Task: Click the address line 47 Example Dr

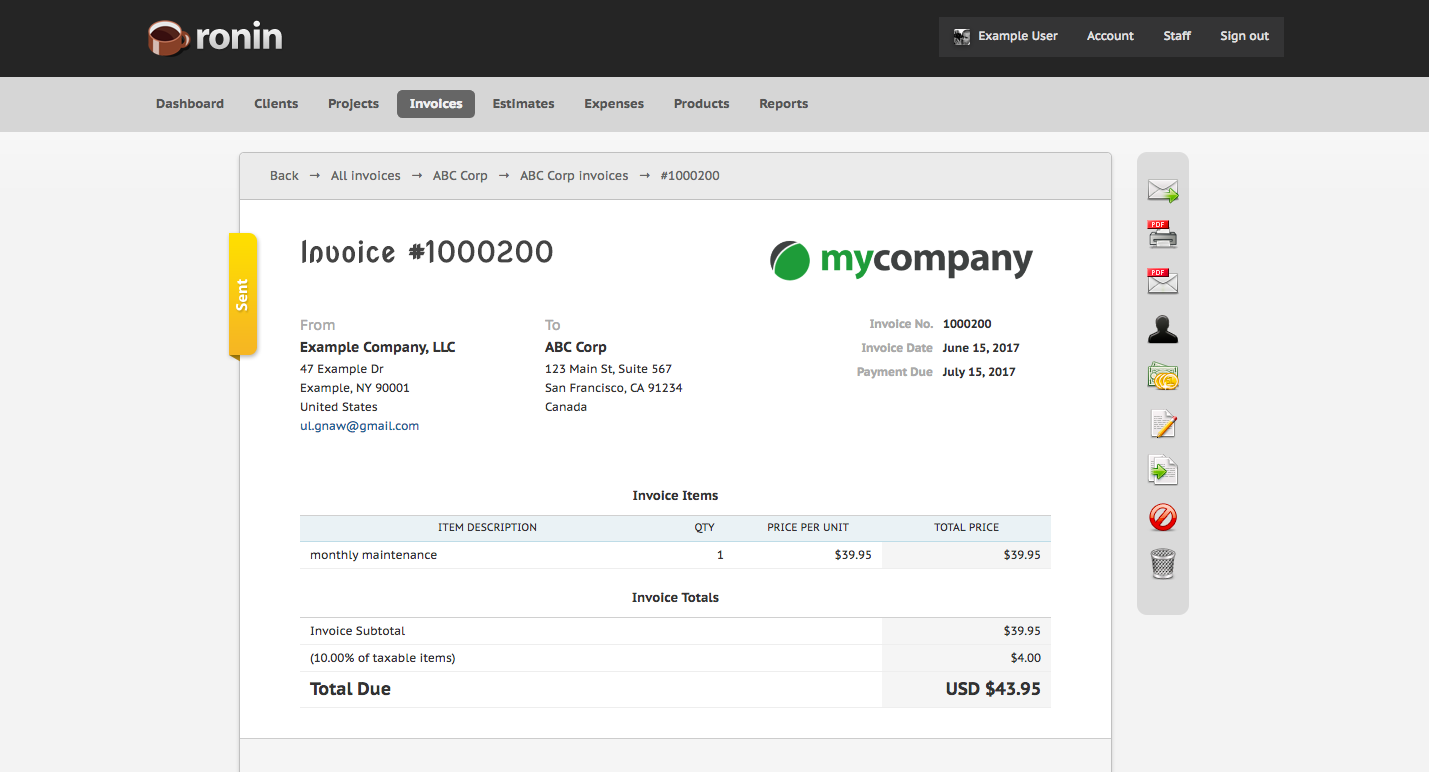Action: [342, 369]
